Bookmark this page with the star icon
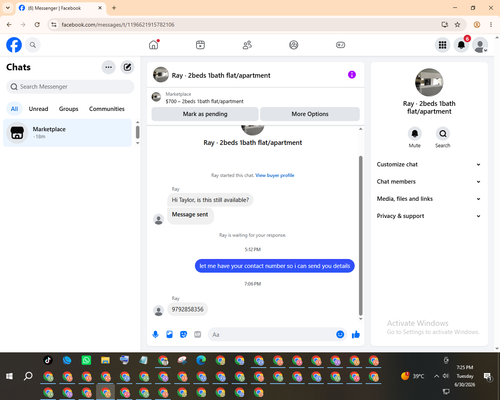The width and height of the screenshot is (500, 400). pos(457,25)
